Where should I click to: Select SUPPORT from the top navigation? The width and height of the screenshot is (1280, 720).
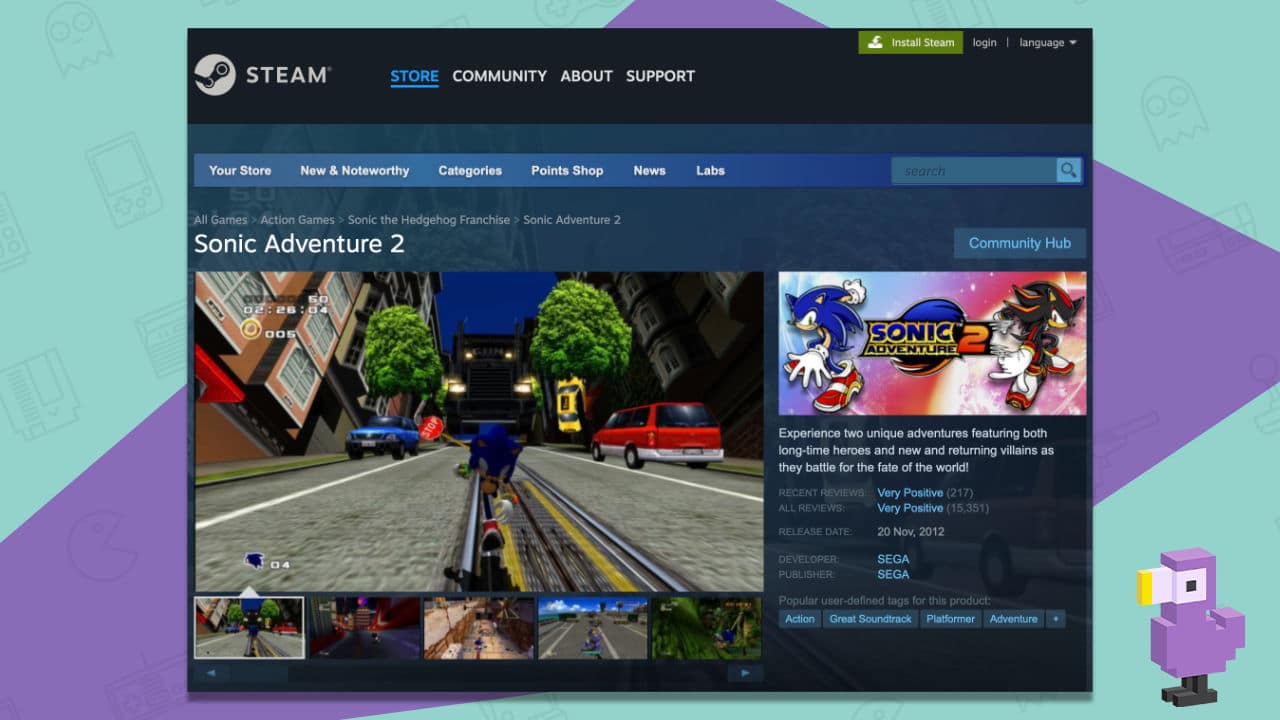tap(660, 75)
